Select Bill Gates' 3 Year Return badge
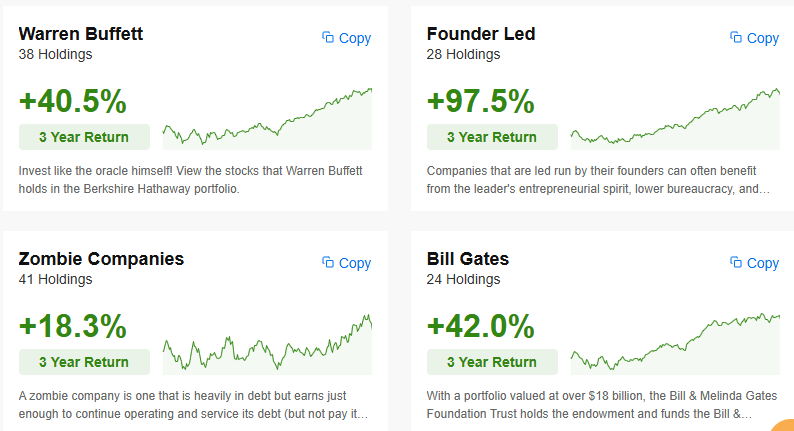 [x=492, y=362]
